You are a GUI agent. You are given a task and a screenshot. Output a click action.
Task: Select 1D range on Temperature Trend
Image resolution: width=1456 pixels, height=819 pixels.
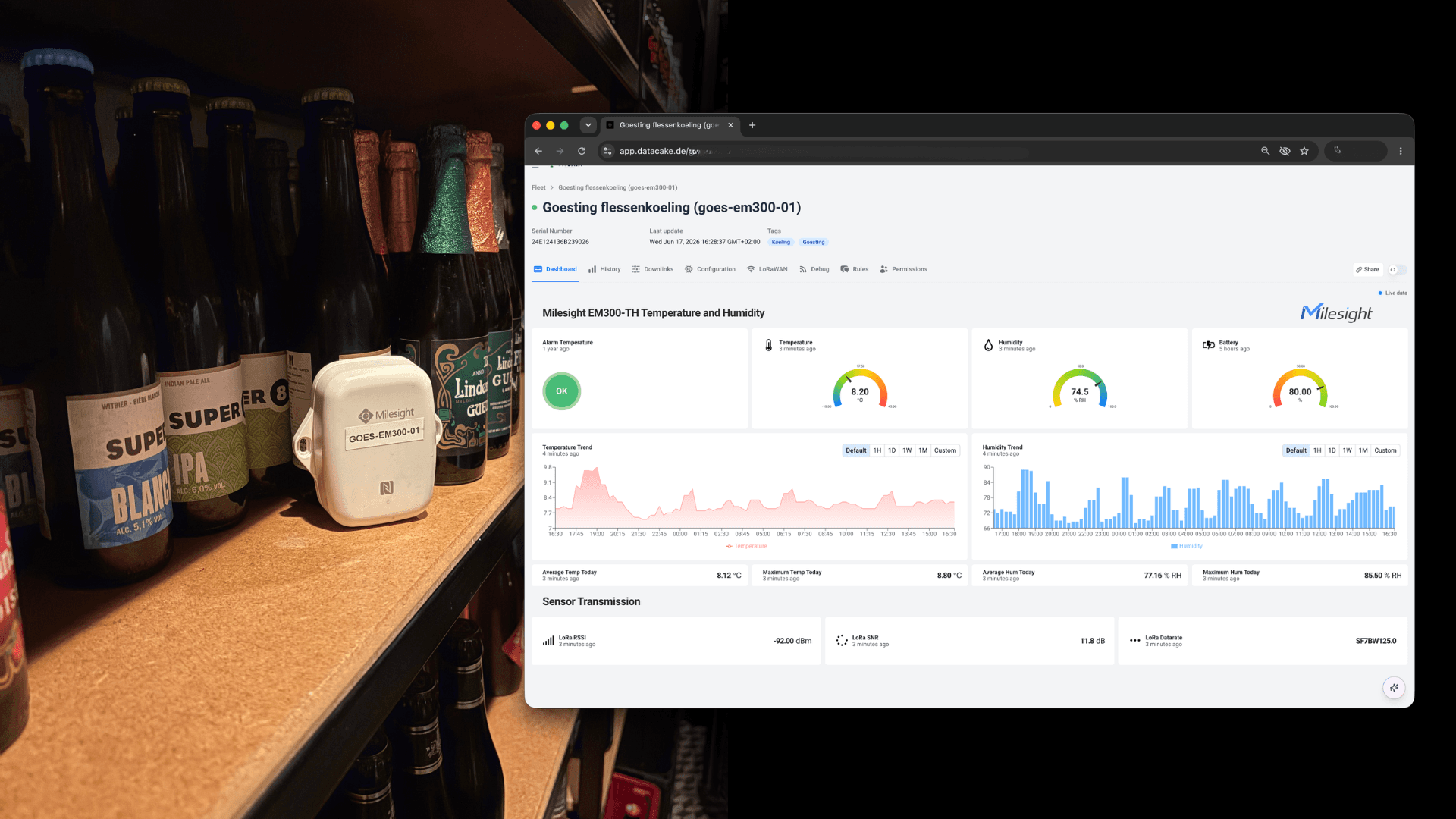click(x=892, y=450)
